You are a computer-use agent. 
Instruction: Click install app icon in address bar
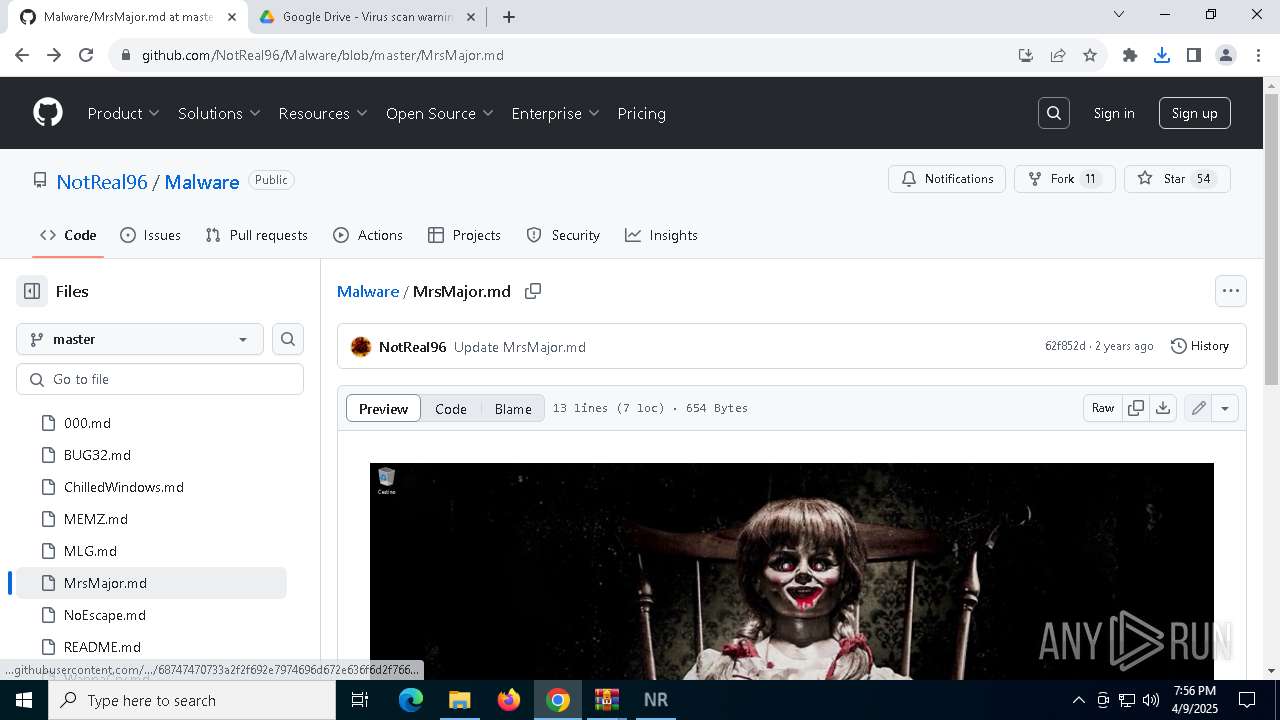coord(1026,55)
